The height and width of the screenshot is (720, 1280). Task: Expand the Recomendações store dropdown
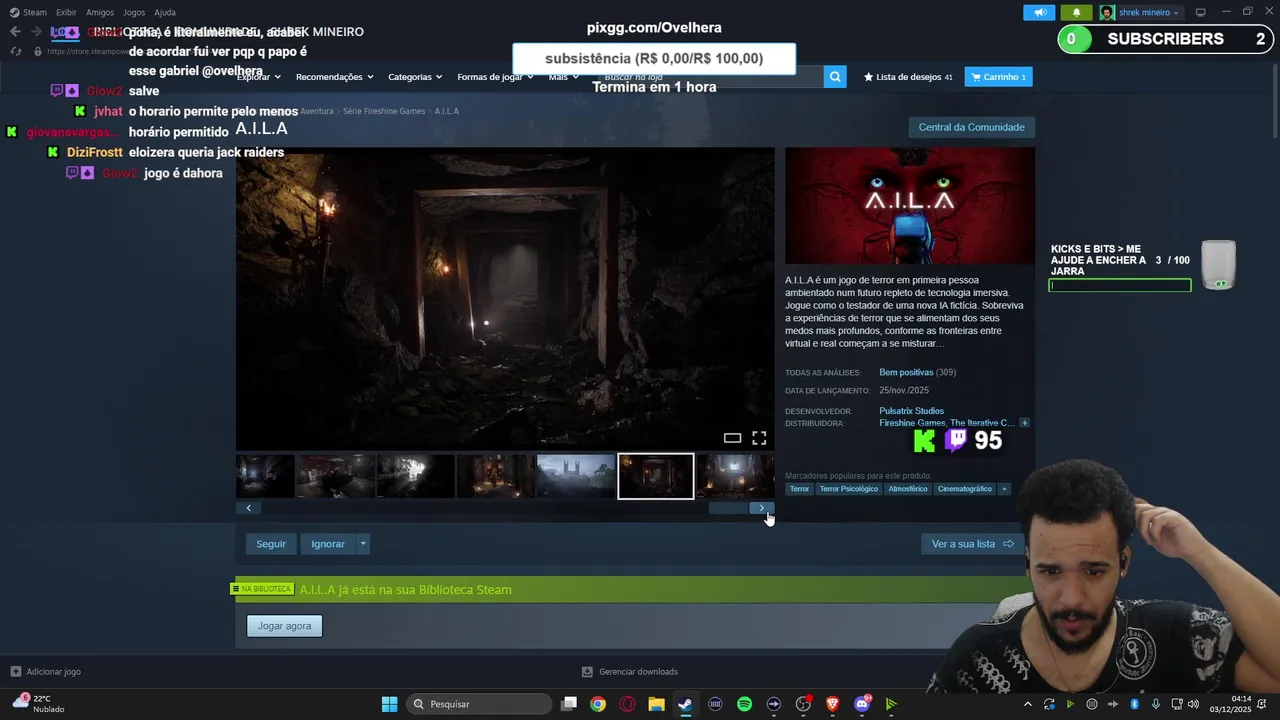(x=334, y=77)
